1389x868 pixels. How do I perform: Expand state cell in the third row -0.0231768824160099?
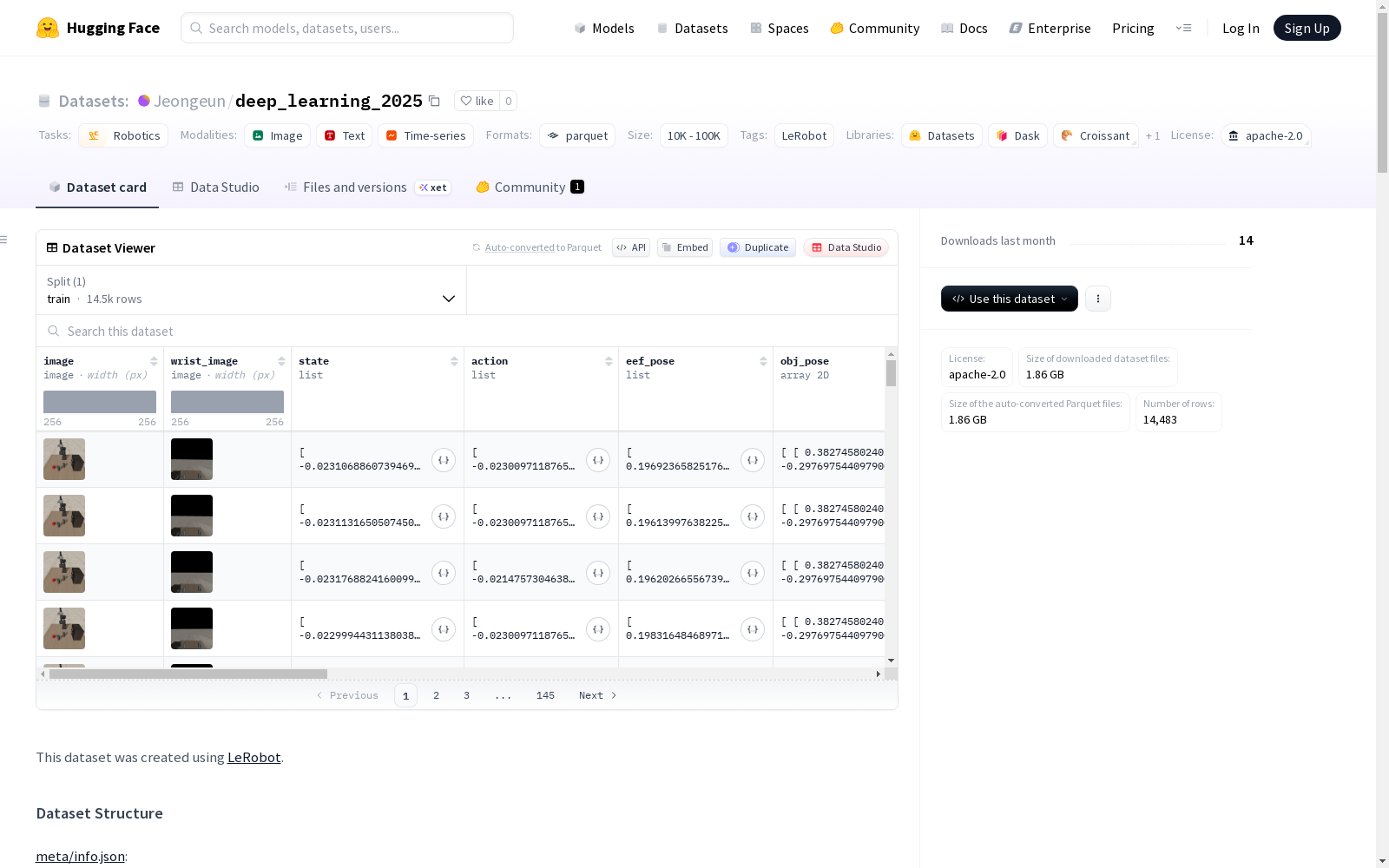(x=444, y=573)
